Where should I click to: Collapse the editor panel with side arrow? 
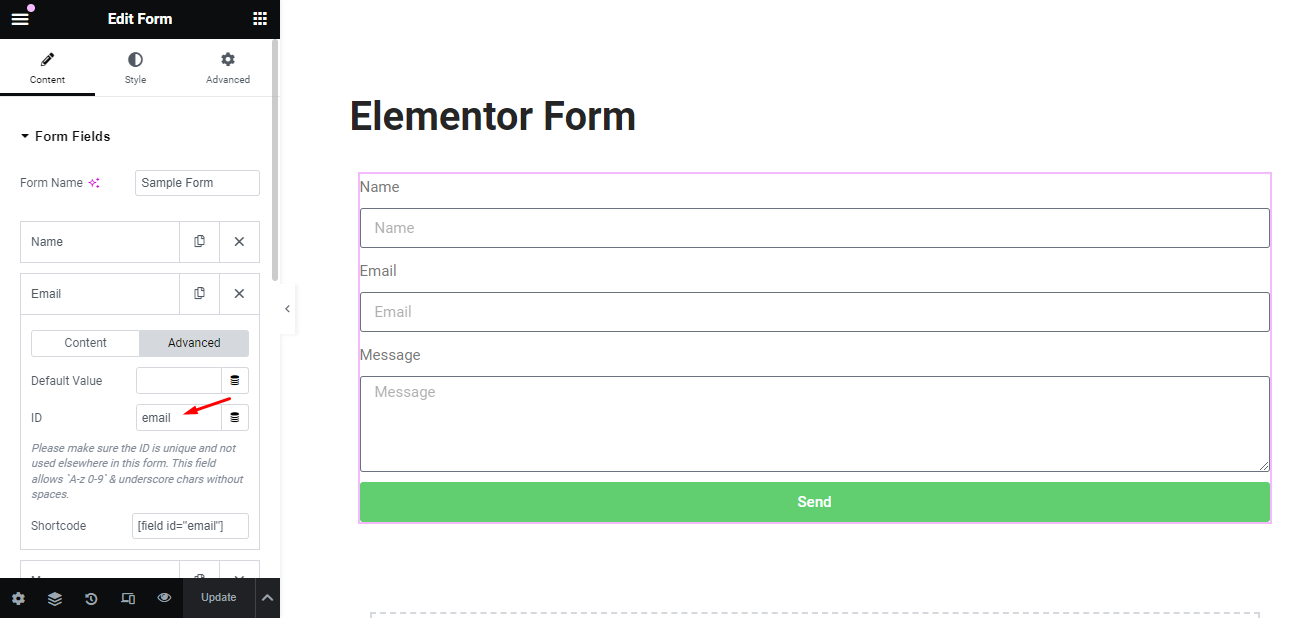coord(287,309)
